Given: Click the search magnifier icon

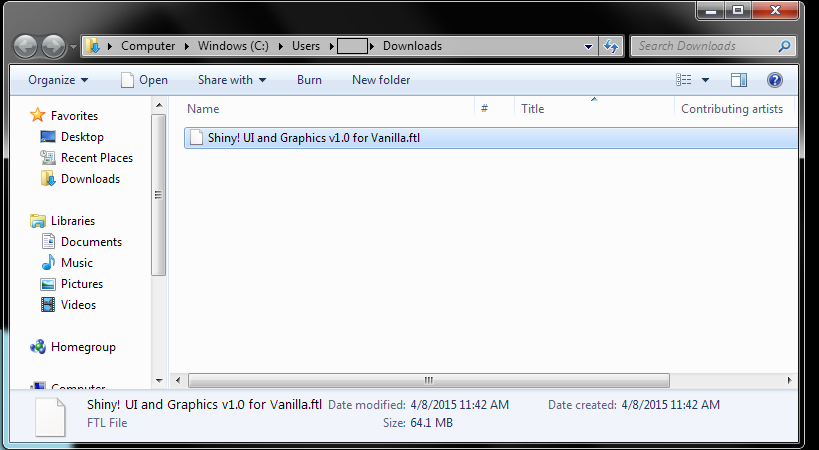Looking at the screenshot, I should 785,46.
